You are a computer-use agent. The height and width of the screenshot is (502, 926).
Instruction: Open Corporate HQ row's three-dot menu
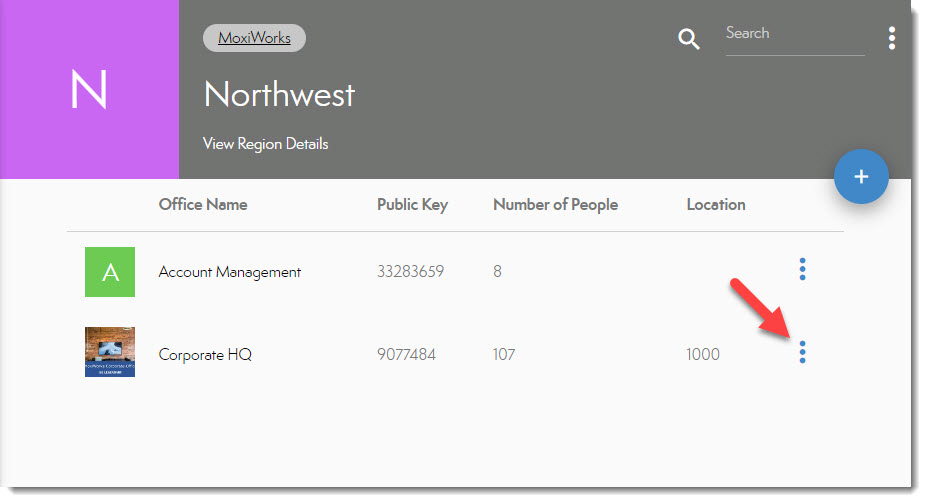pos(802,352)
